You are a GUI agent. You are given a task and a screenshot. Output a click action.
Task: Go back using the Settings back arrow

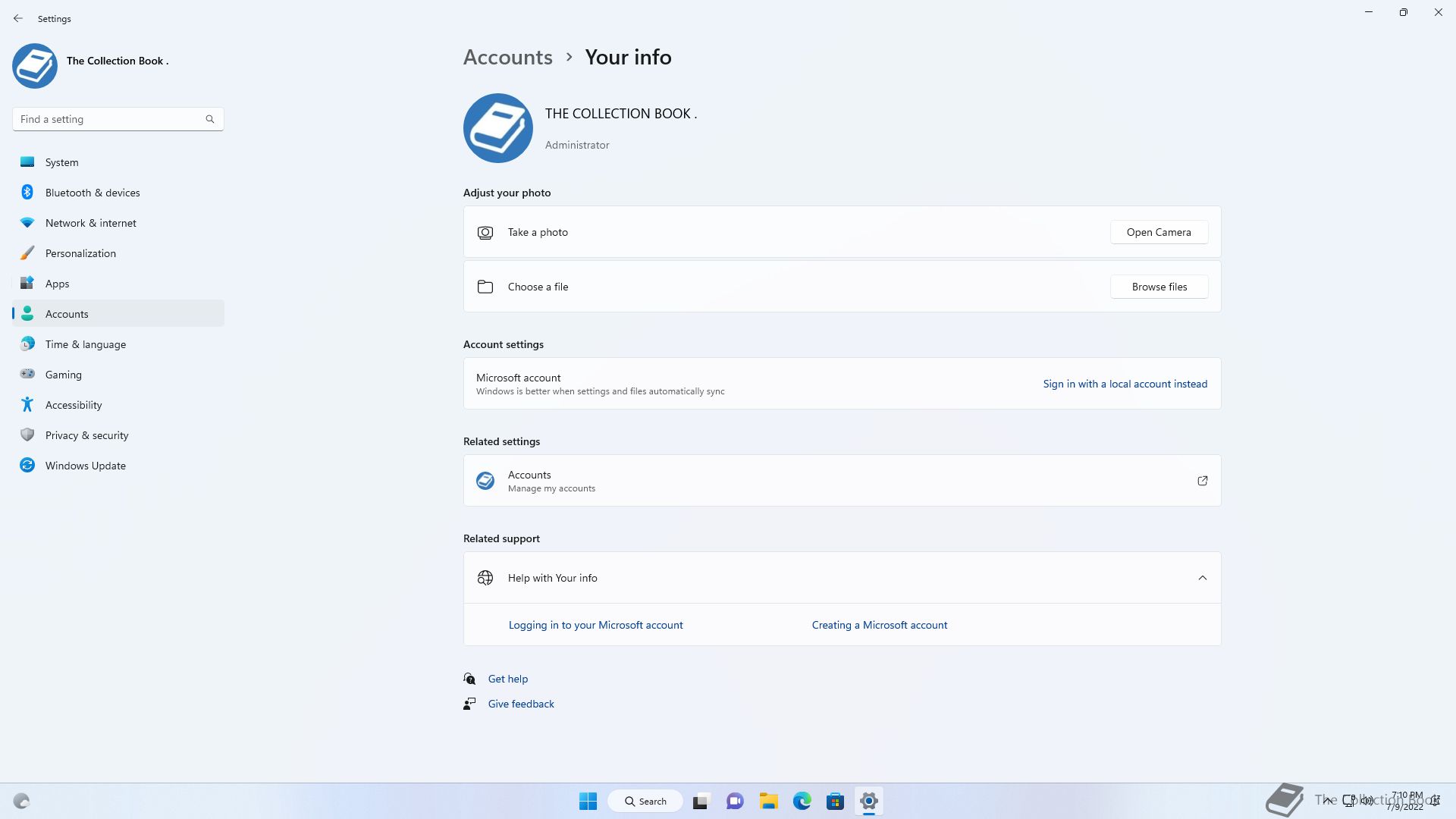[x=18, y=18]
